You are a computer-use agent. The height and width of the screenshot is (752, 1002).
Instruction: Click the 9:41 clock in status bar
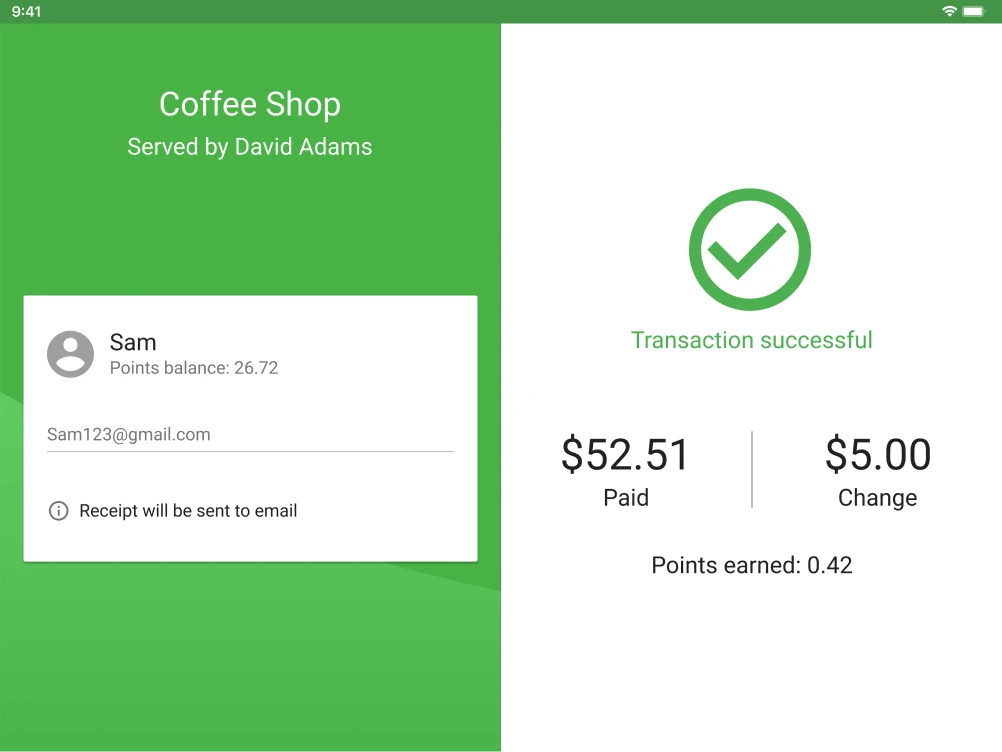[27, 11]
